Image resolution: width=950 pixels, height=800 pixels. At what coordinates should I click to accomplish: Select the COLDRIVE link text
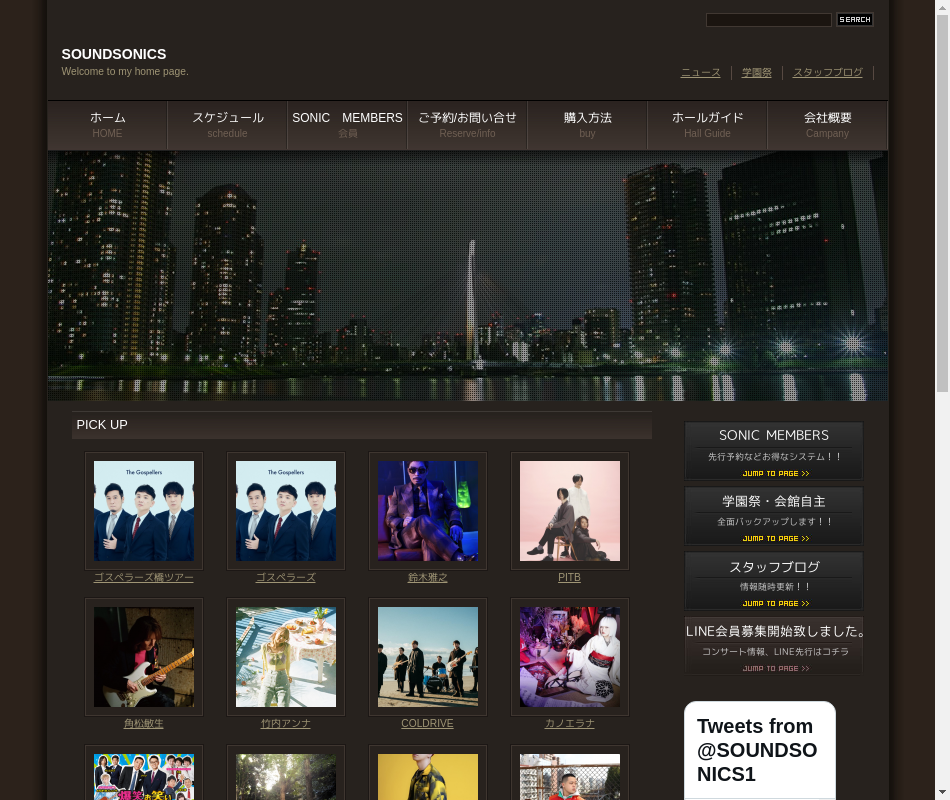pyautogui.click(x=427, y=723)
